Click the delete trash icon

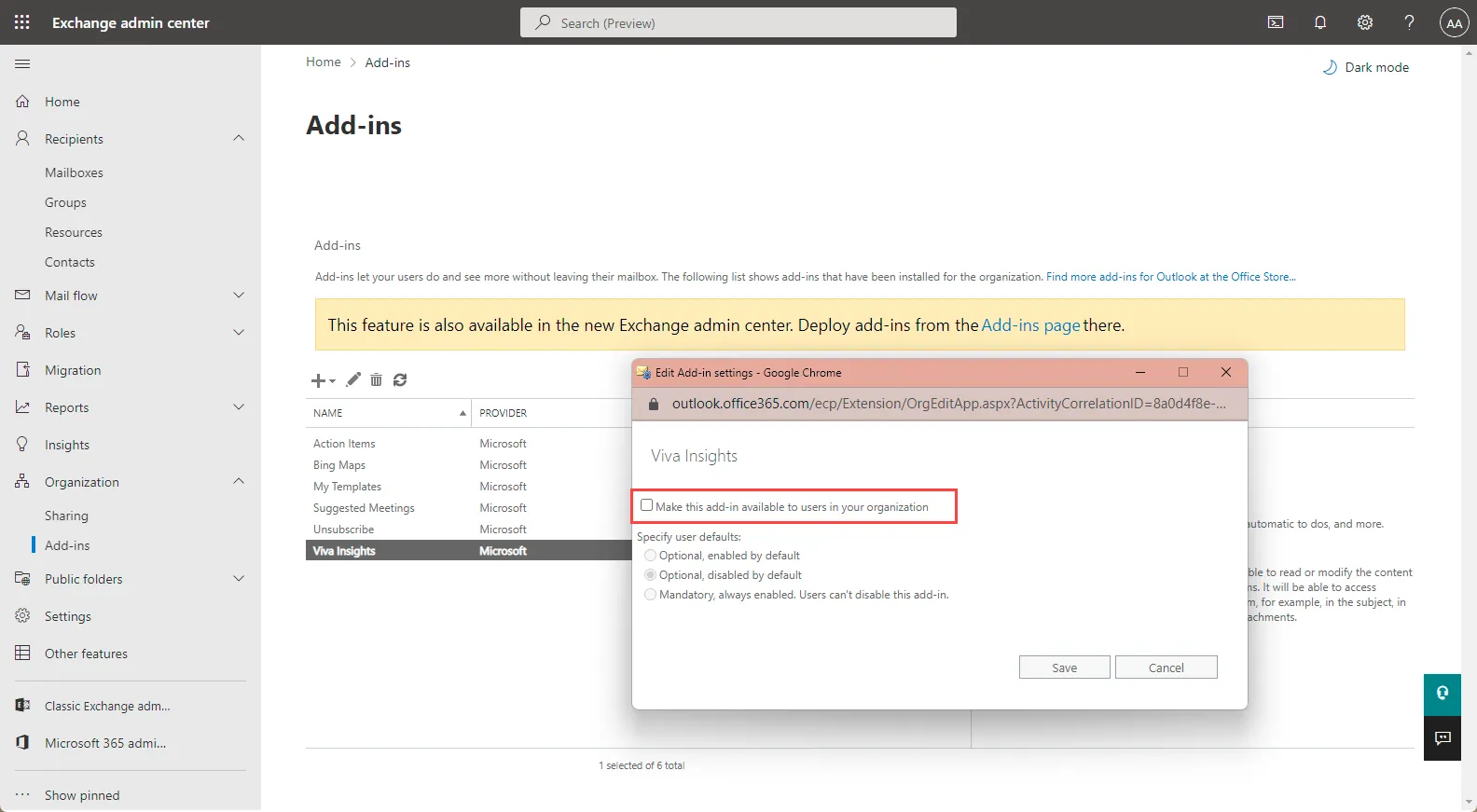(376, 379)
